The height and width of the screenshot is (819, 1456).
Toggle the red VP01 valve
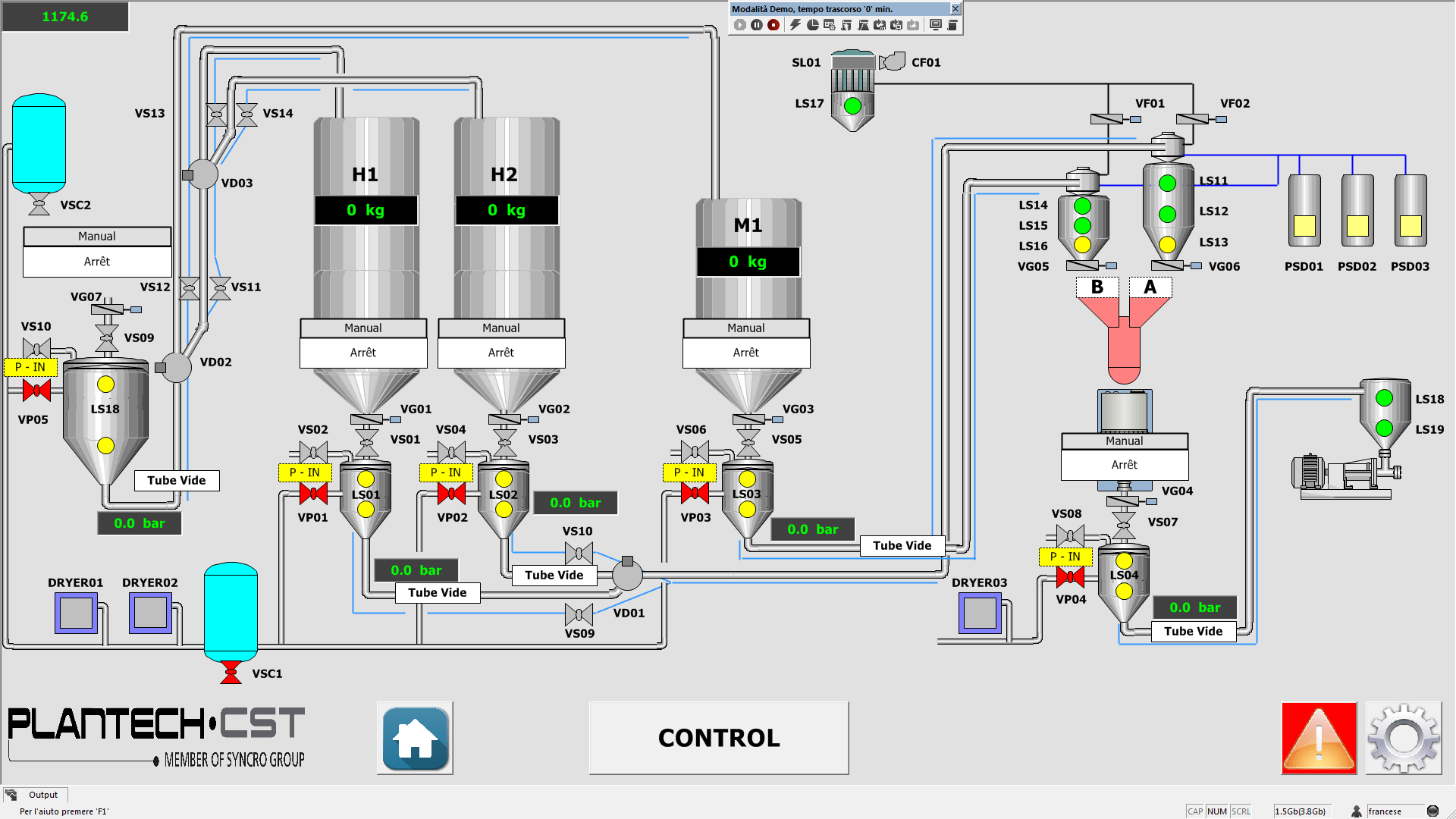313,494
